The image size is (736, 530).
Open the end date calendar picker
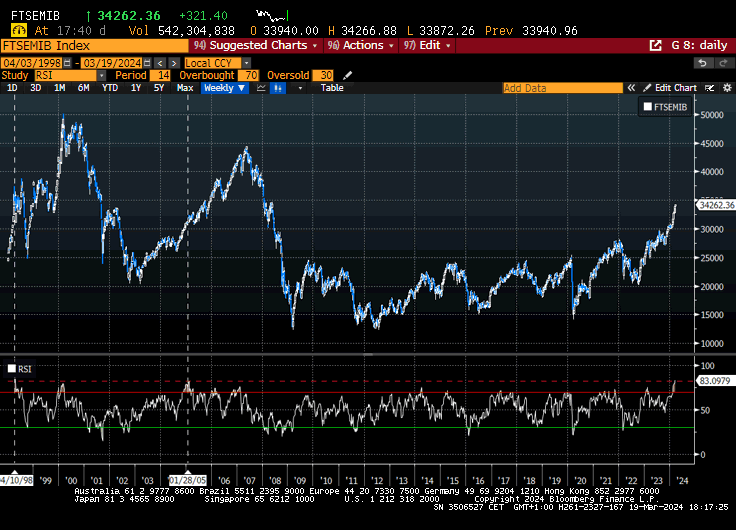pyautogui.click(x=147, y=63)
